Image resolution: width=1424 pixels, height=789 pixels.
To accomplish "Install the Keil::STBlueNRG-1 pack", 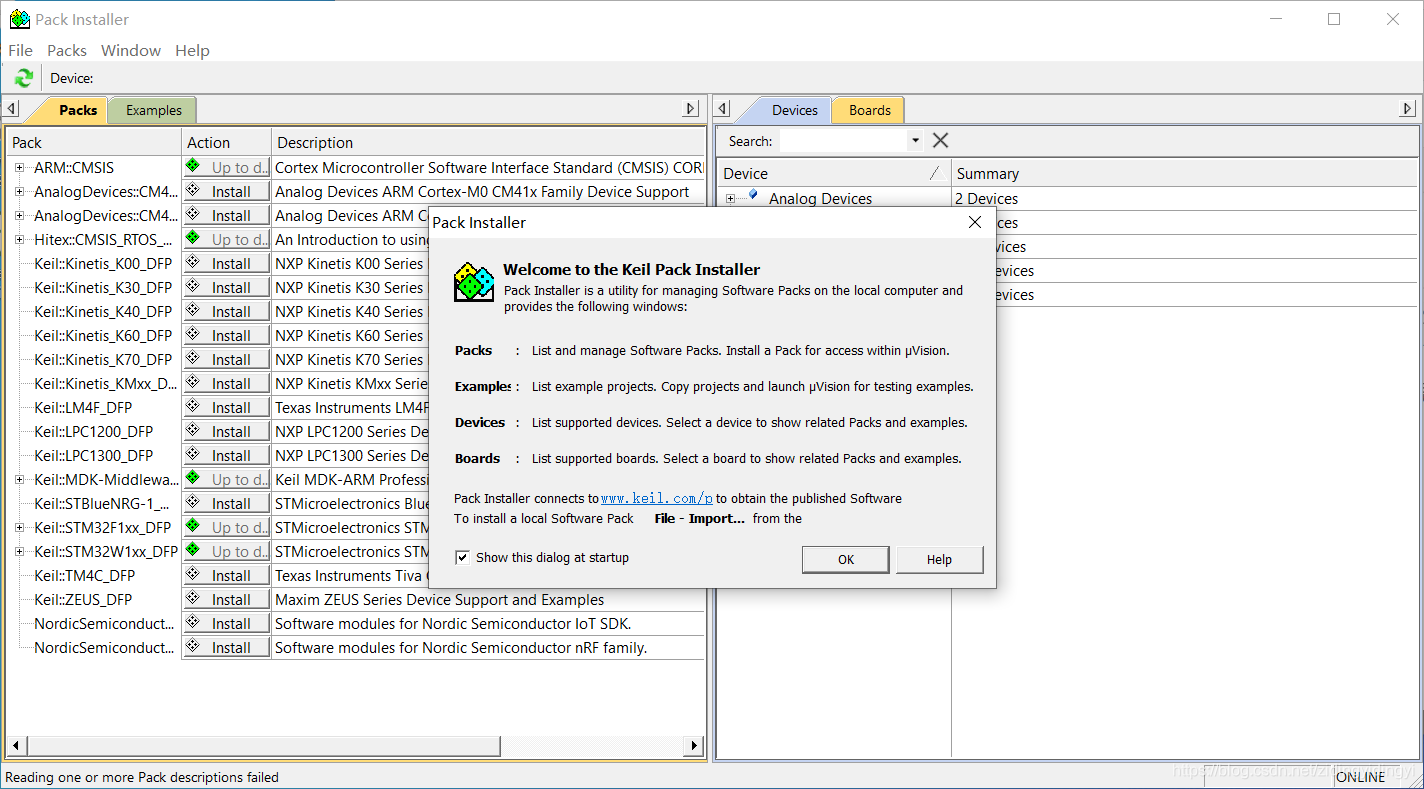I will click(227, 503).
